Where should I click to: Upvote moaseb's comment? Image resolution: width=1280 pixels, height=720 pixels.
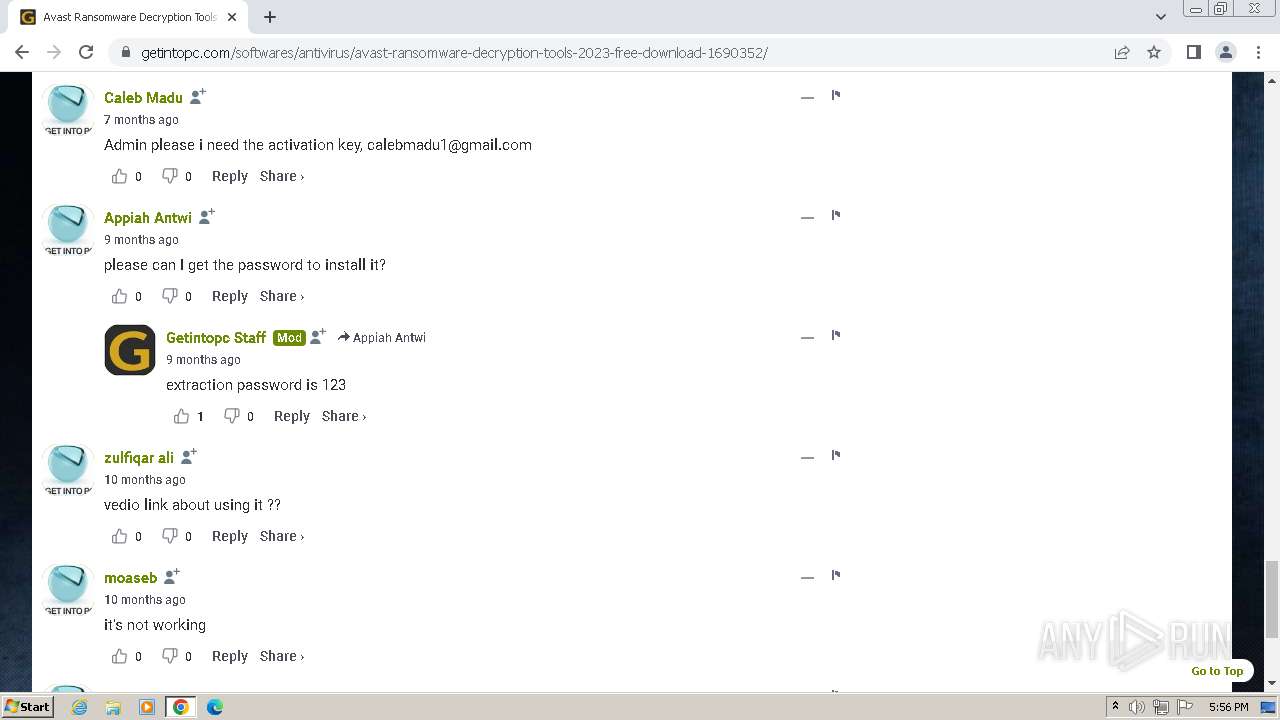click(x=120, y=656)
